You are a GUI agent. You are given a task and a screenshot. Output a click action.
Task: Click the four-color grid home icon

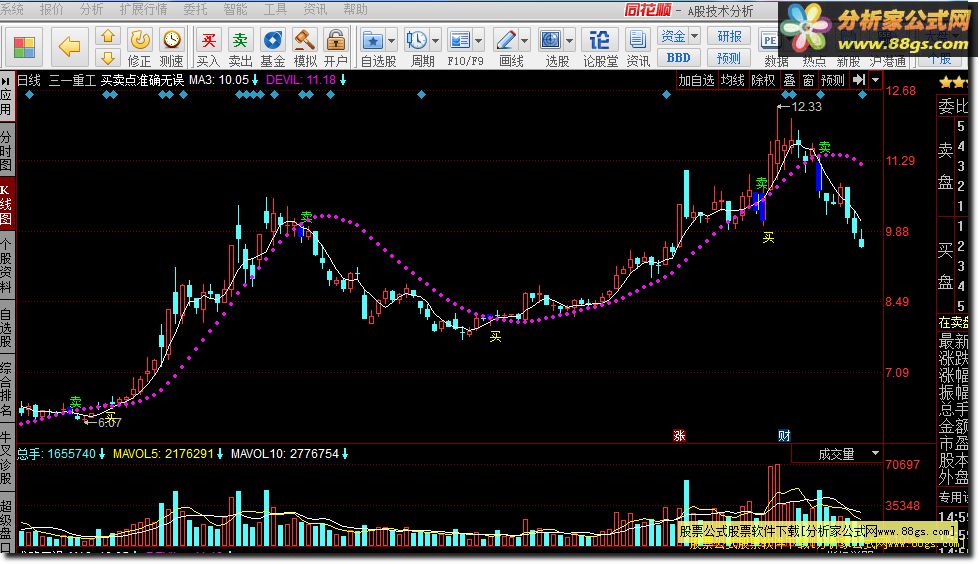24,47
